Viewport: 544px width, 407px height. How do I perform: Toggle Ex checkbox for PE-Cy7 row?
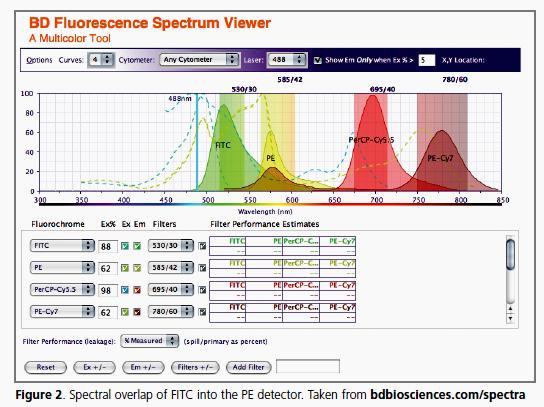pos(125,312)
